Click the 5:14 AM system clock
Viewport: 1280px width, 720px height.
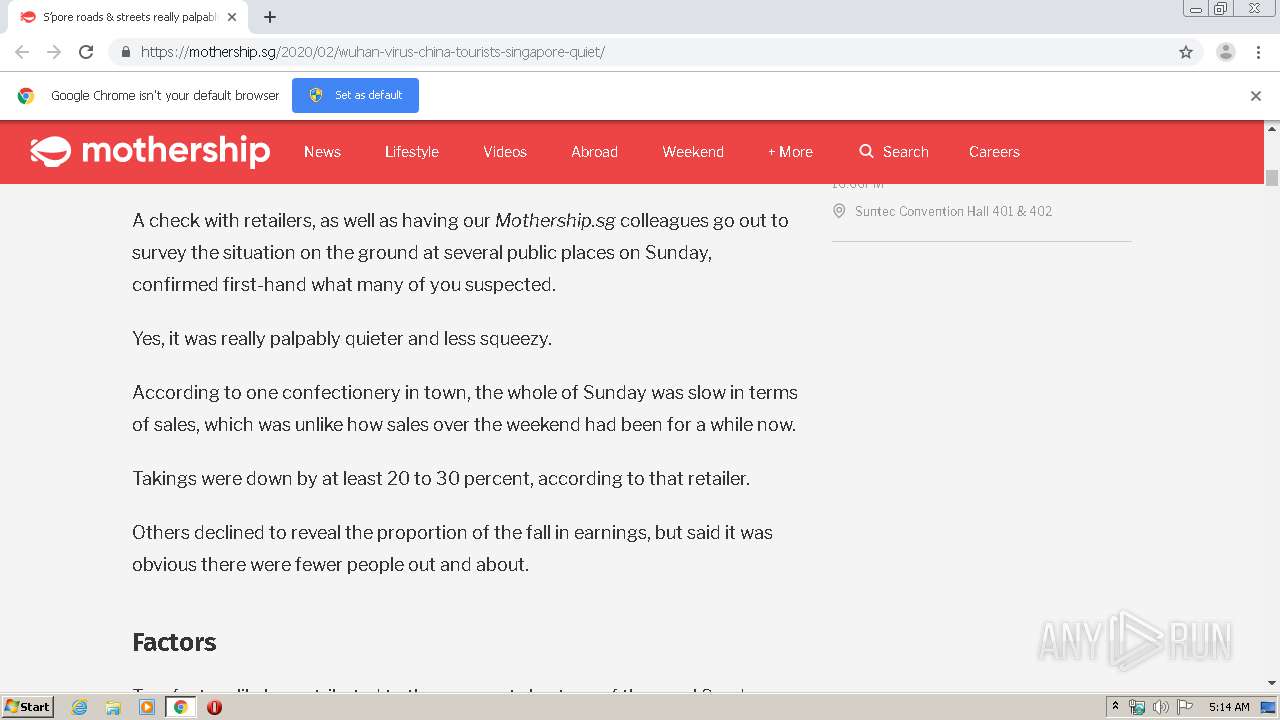[x=1229, y=707]
